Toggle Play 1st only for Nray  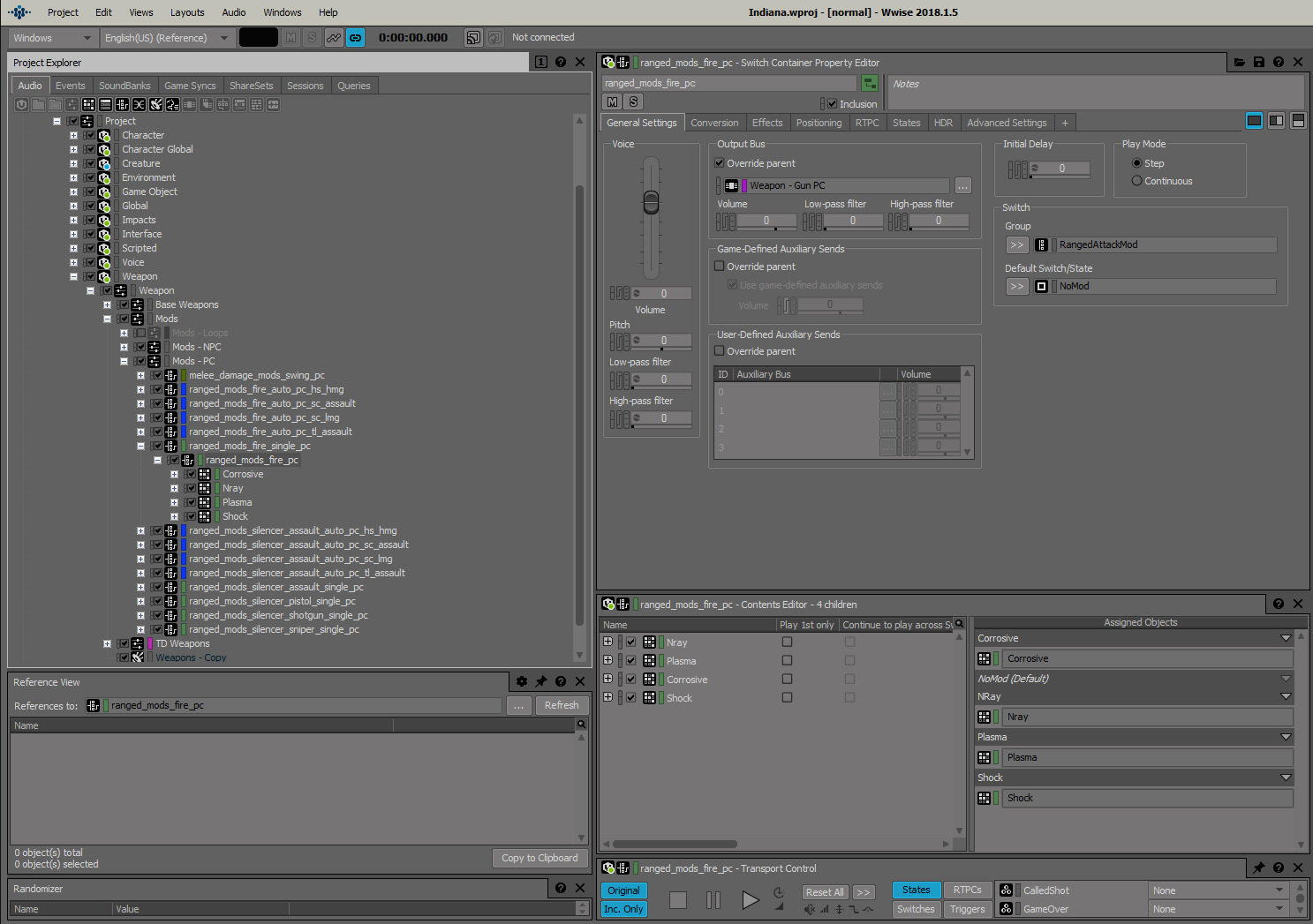pyautogui.click(x=787, y=642)
